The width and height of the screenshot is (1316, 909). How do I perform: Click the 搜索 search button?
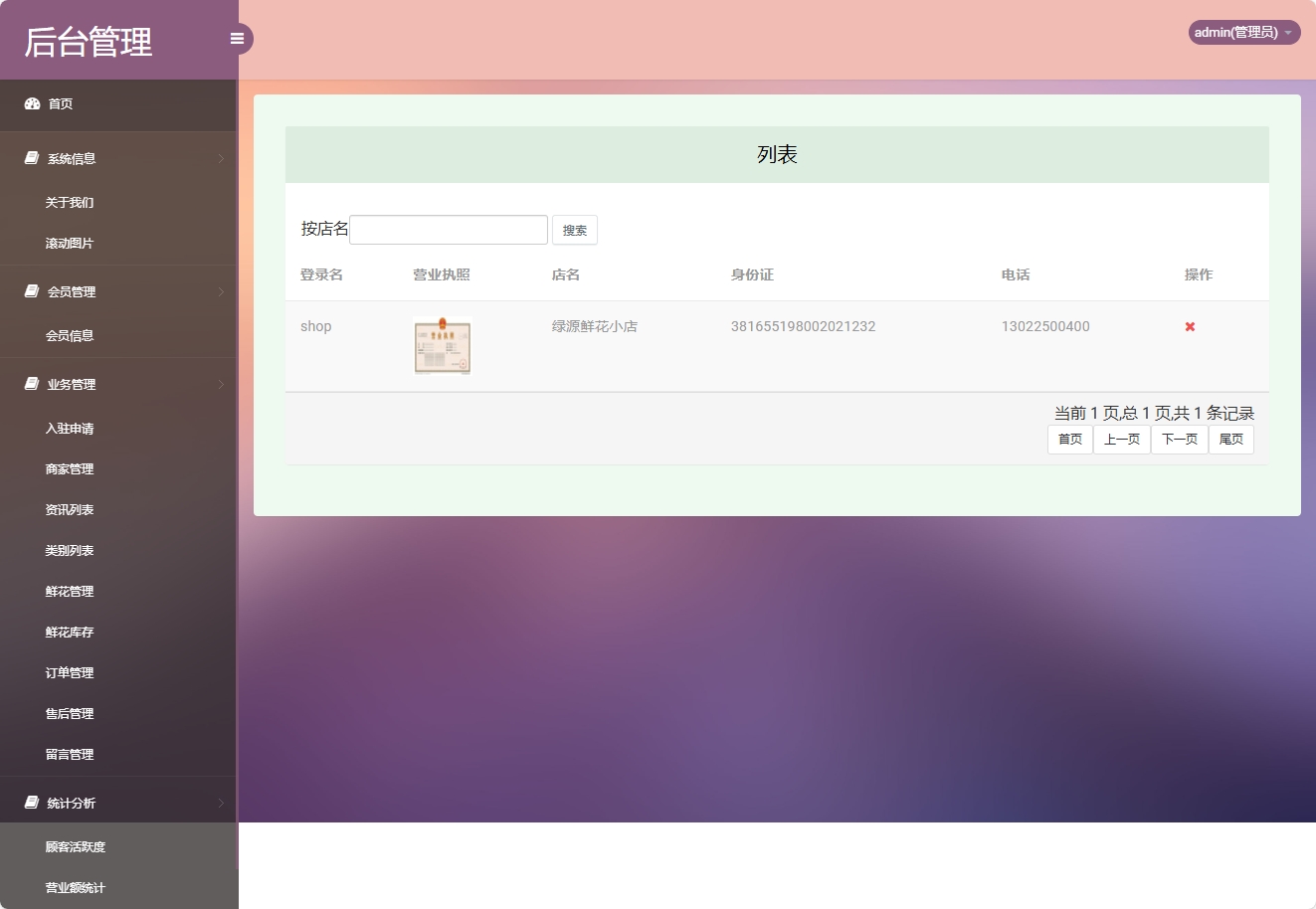pos(575,230)
